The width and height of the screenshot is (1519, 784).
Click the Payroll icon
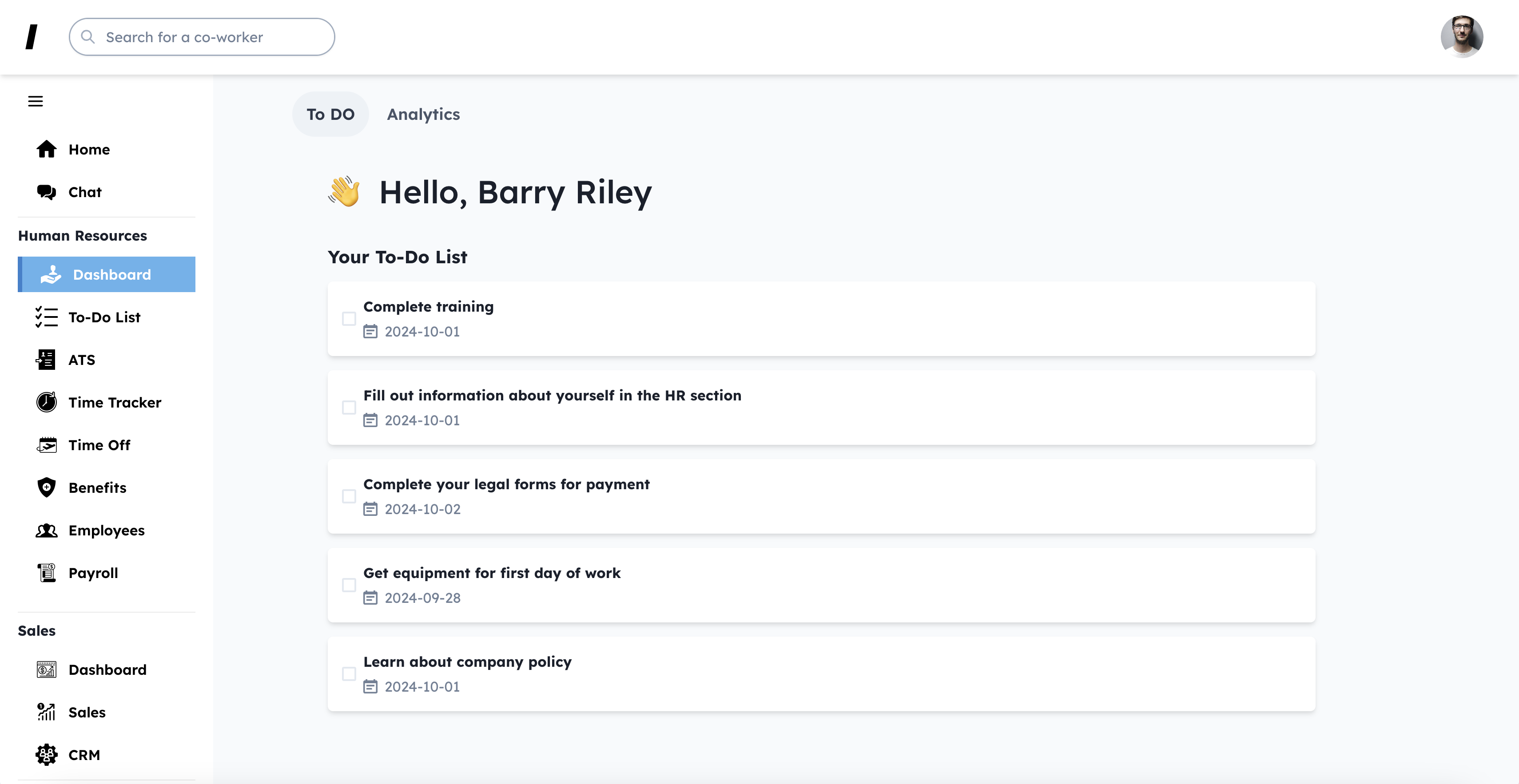tap(47, 573)
